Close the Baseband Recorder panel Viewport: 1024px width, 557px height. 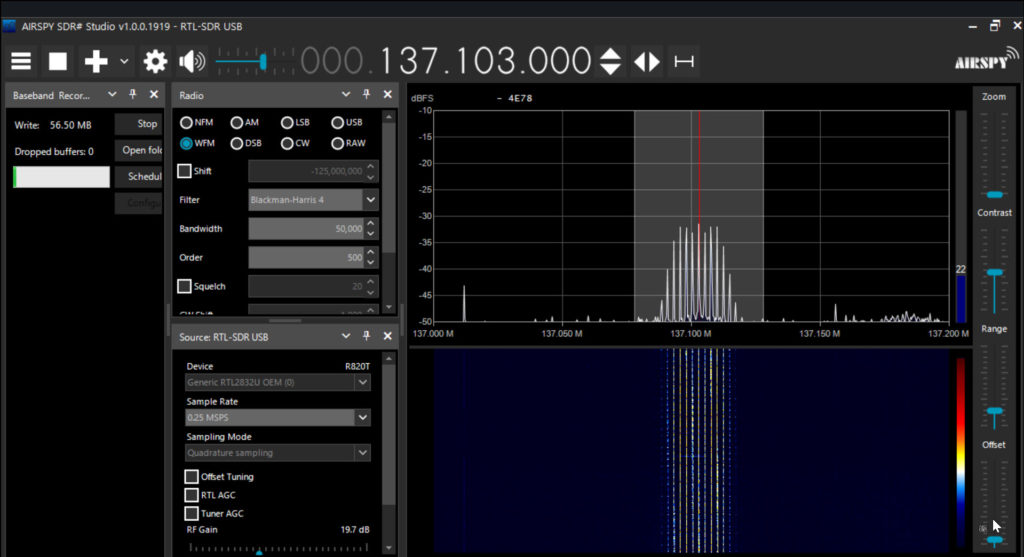[x=154, y=94]
